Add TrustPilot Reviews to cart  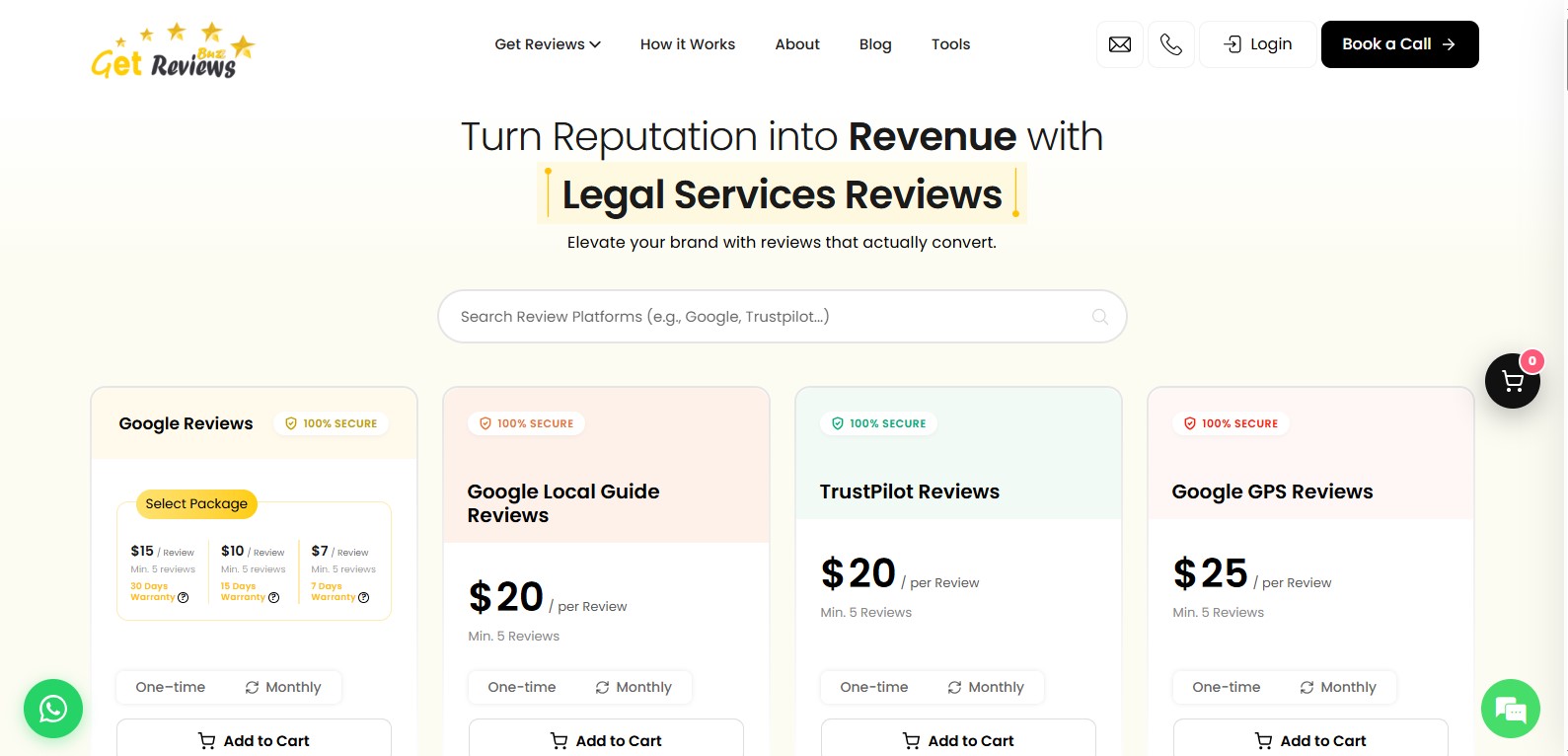pyautogui.click(x=958, y=740)
